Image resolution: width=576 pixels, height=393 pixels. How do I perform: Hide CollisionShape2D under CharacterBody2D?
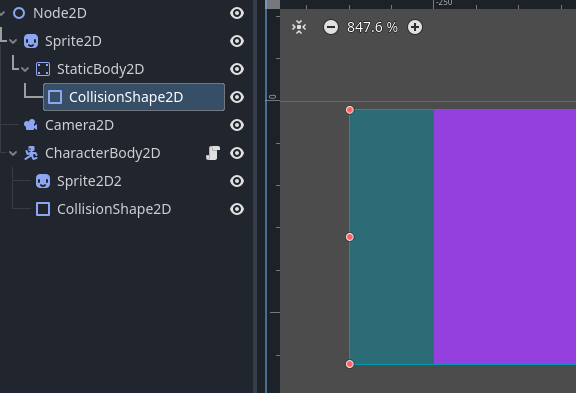(x=237, y=209)
